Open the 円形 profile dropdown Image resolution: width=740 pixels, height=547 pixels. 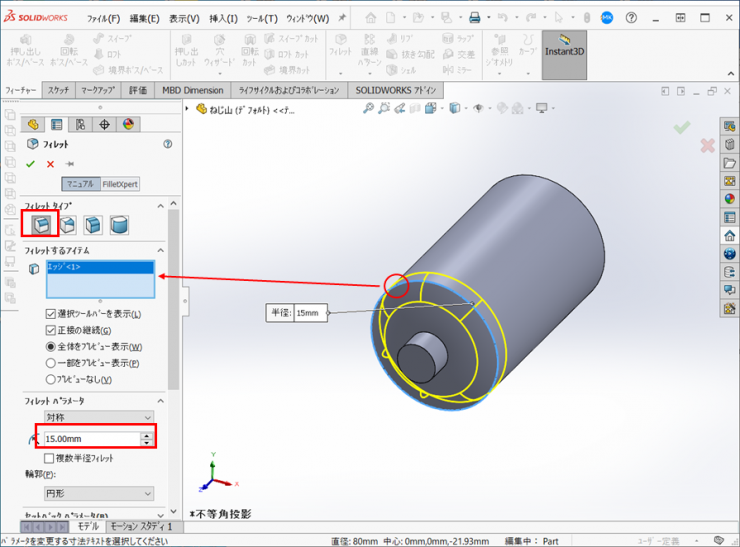99,493
